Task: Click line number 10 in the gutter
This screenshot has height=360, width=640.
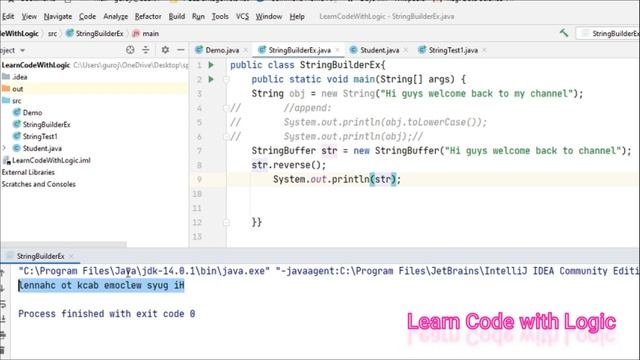Action: pos(197,194)
